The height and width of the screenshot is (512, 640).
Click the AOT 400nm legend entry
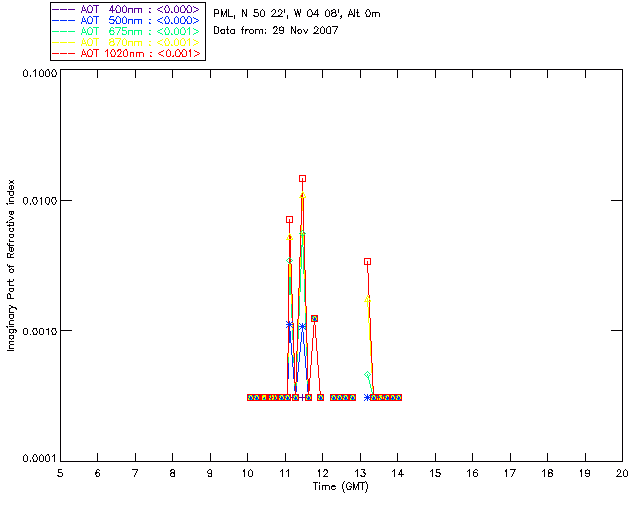(126, 9)
